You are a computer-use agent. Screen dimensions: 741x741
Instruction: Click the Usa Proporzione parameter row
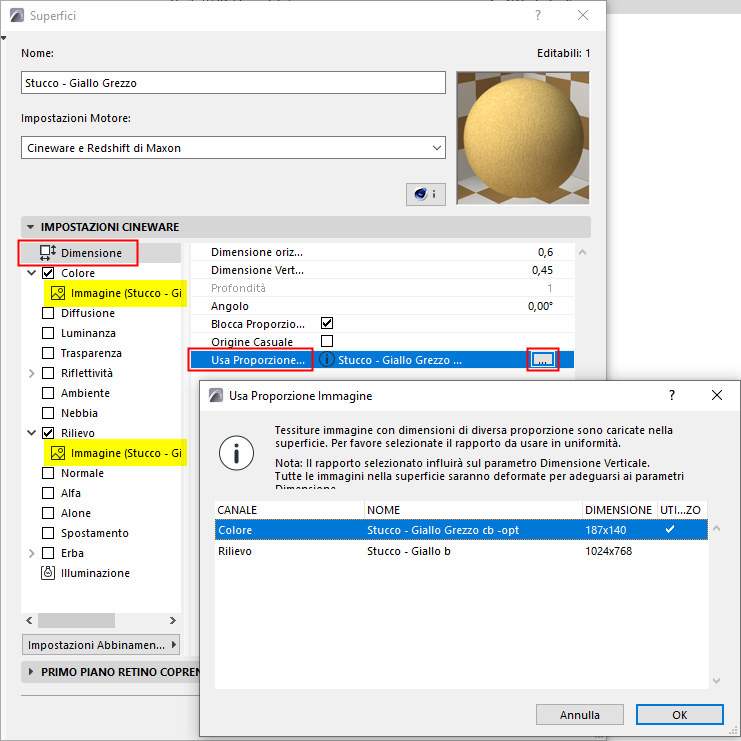pos(382,360)
